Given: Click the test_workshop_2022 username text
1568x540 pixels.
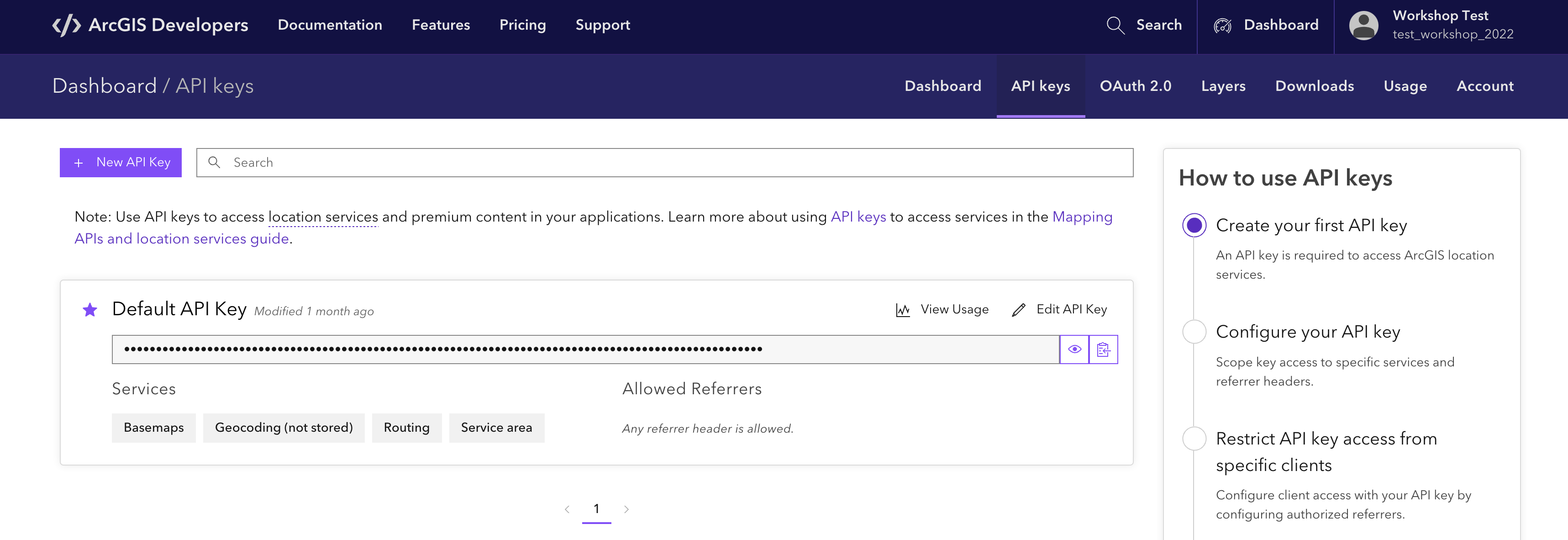Looking at the screenshot, I should click(x=1452, y=35).
